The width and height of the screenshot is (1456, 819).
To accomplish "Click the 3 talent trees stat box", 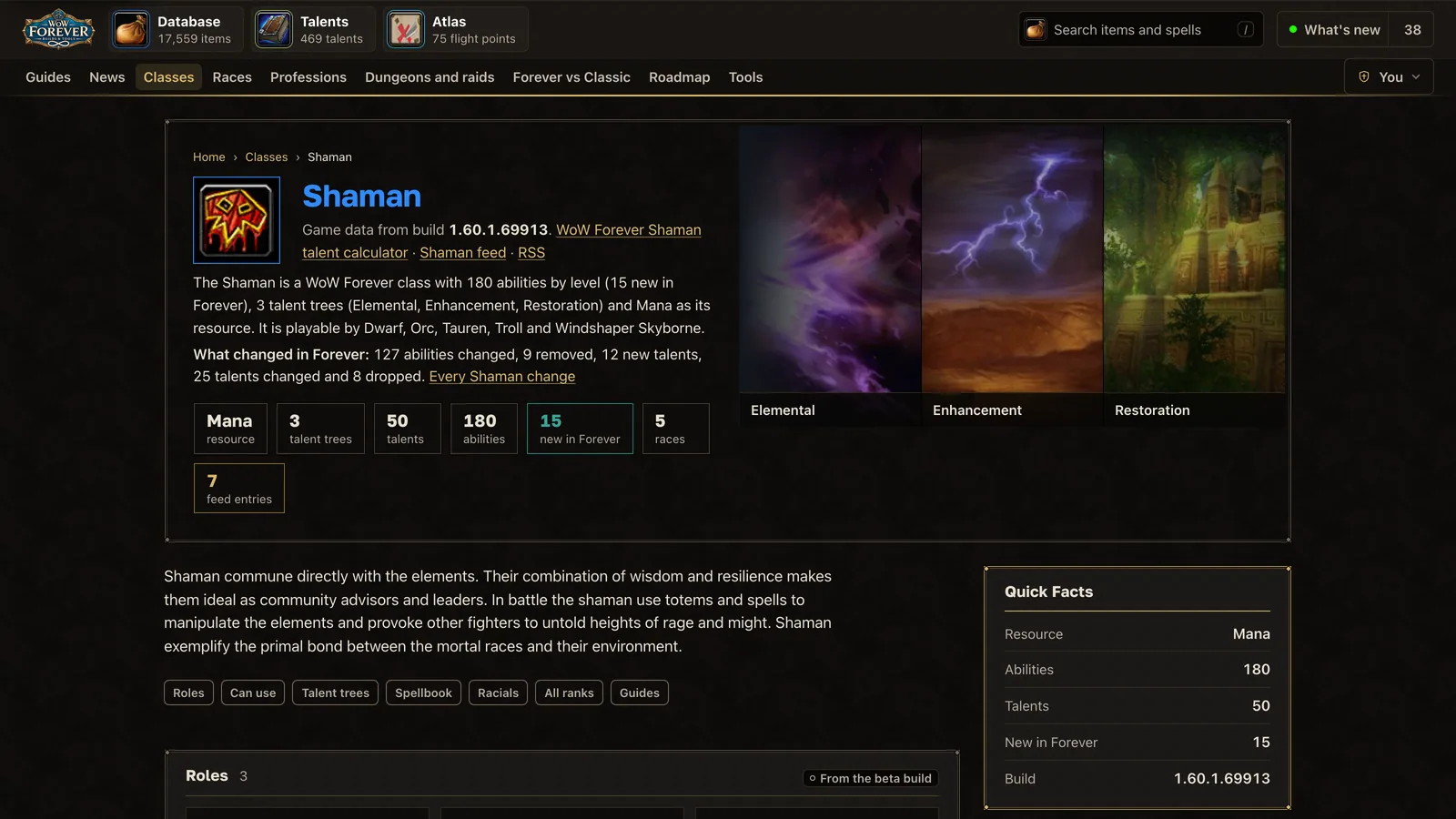I will [320, 429].
